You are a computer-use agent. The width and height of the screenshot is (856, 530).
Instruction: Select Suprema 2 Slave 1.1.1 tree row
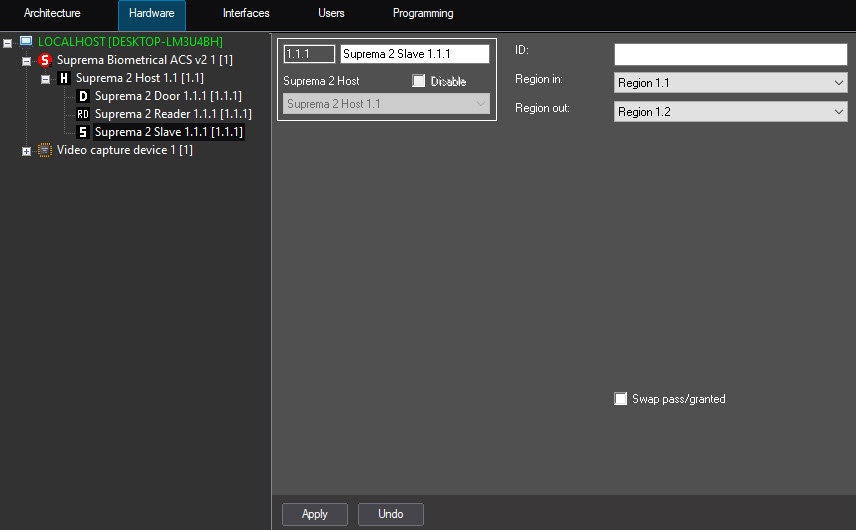(x=169, y=132)
